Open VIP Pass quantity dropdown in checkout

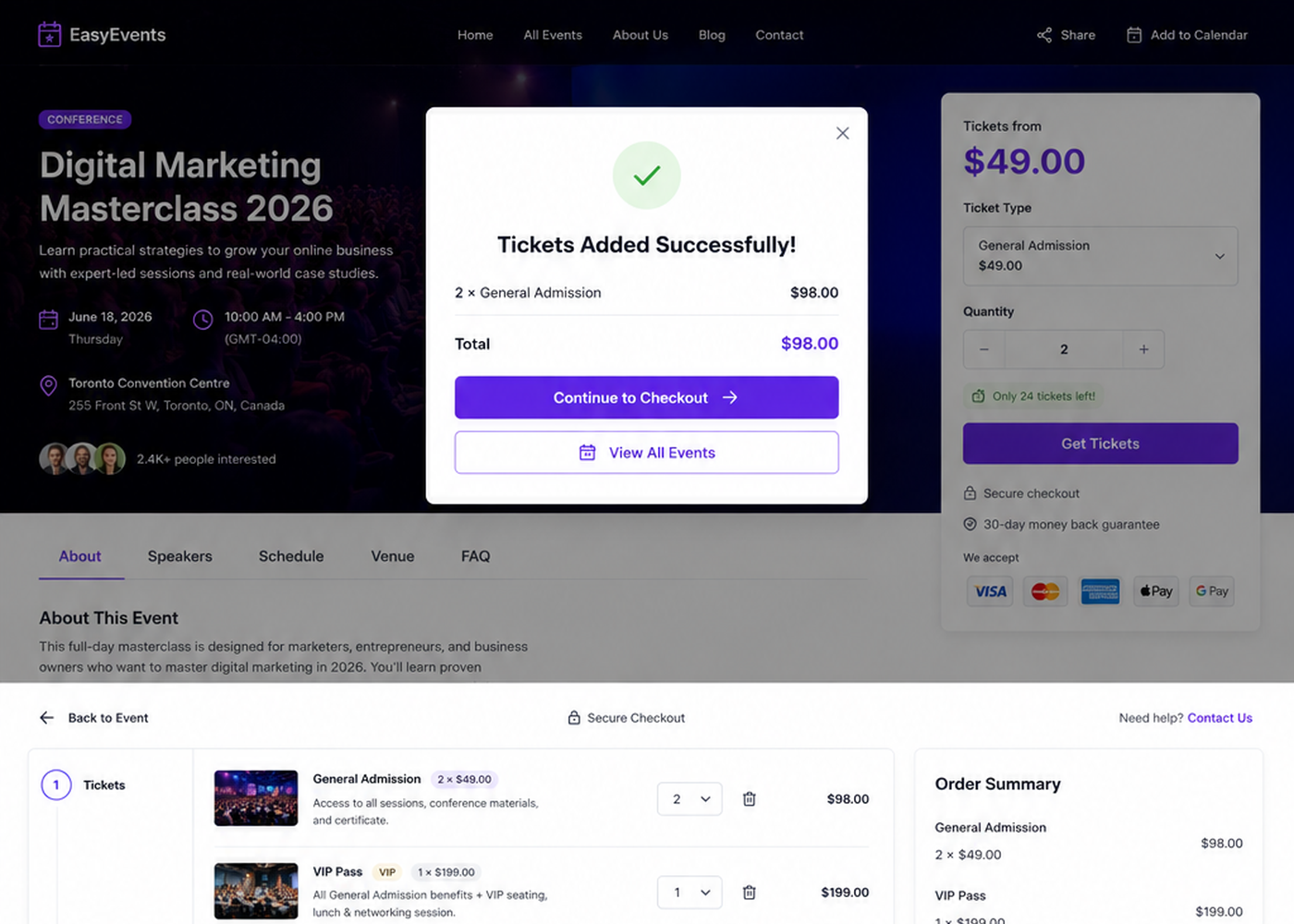(x=690, y=893)
